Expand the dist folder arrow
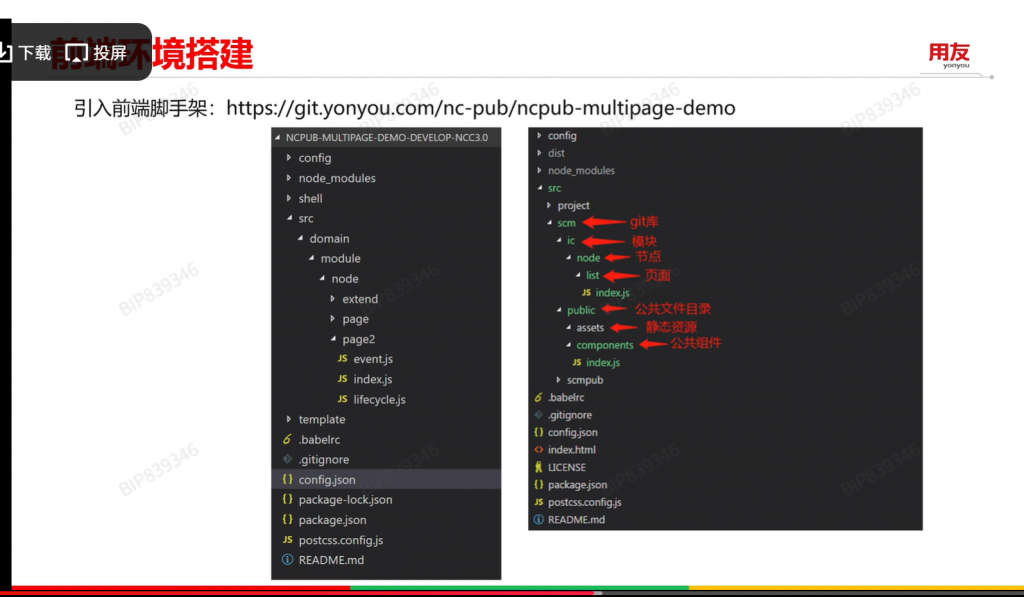The image size is (1024, 597). (540, 153)
